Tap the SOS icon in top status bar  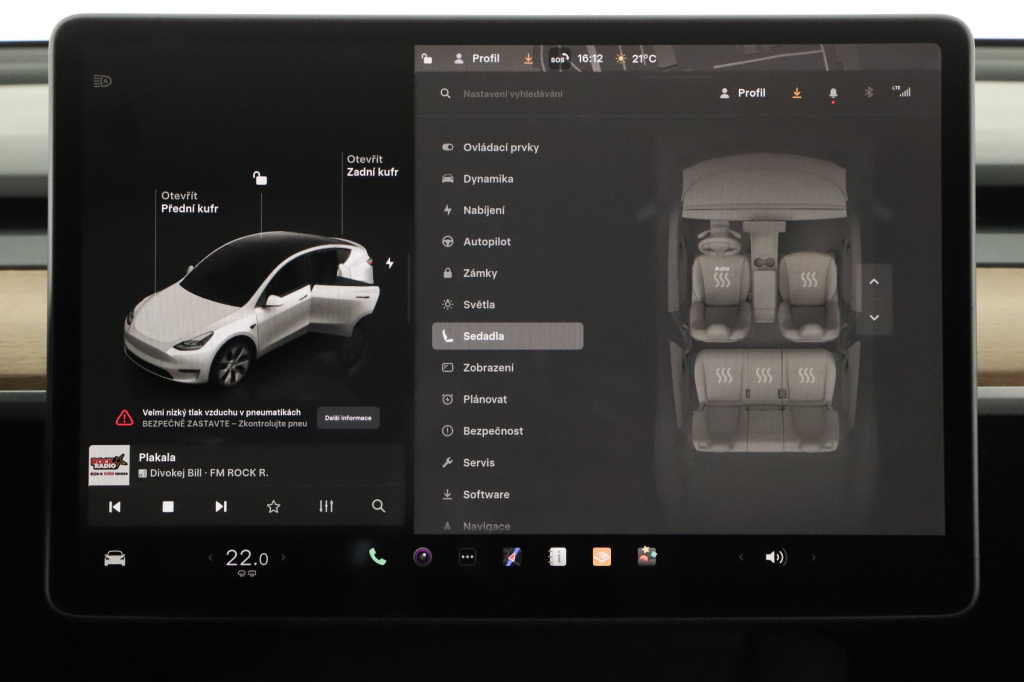pos(559,59)
